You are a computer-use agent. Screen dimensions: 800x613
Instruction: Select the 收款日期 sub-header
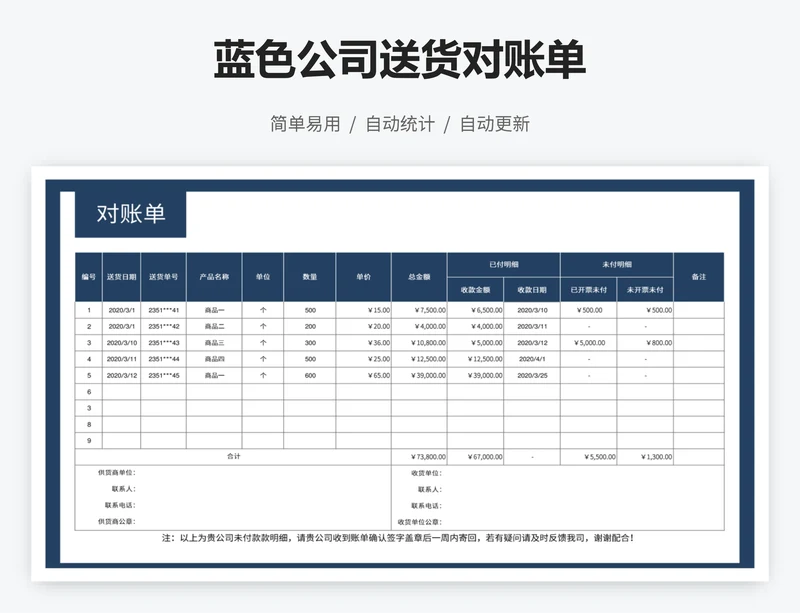click(x=532, y=290)
